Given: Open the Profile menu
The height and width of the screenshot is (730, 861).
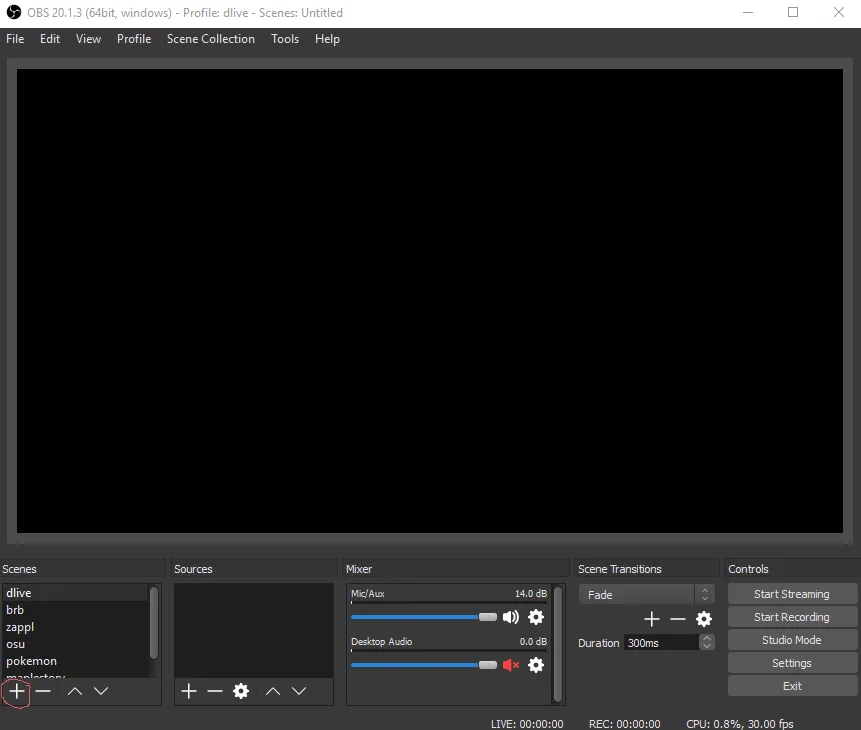Looking at the screenshot, I should (x=134, y=39).
